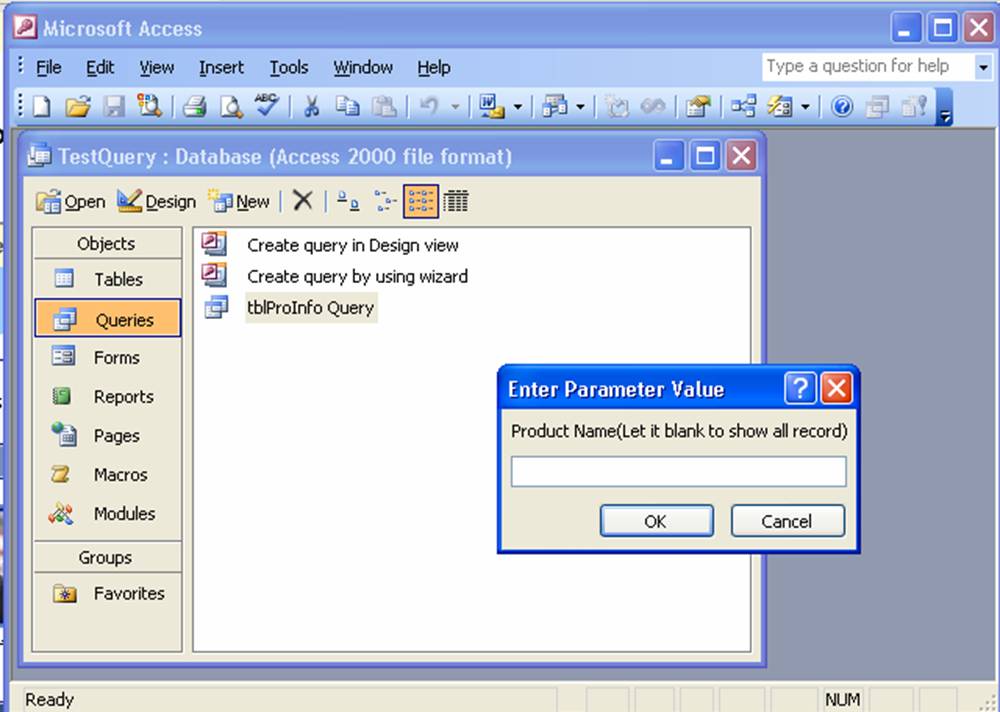Run the Spelling check icon
Image resolution: width=1000 pixels, height=712 pixels.
tap(267, 105)
